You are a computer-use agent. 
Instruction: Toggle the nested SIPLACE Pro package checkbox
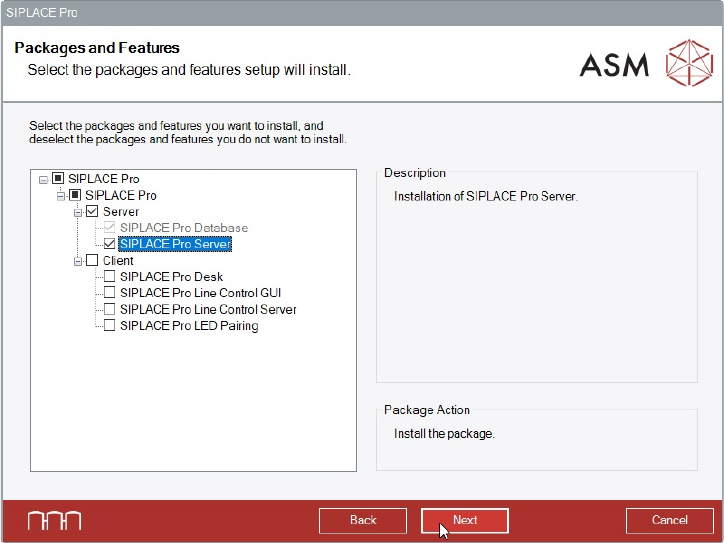tap(75, 195)
